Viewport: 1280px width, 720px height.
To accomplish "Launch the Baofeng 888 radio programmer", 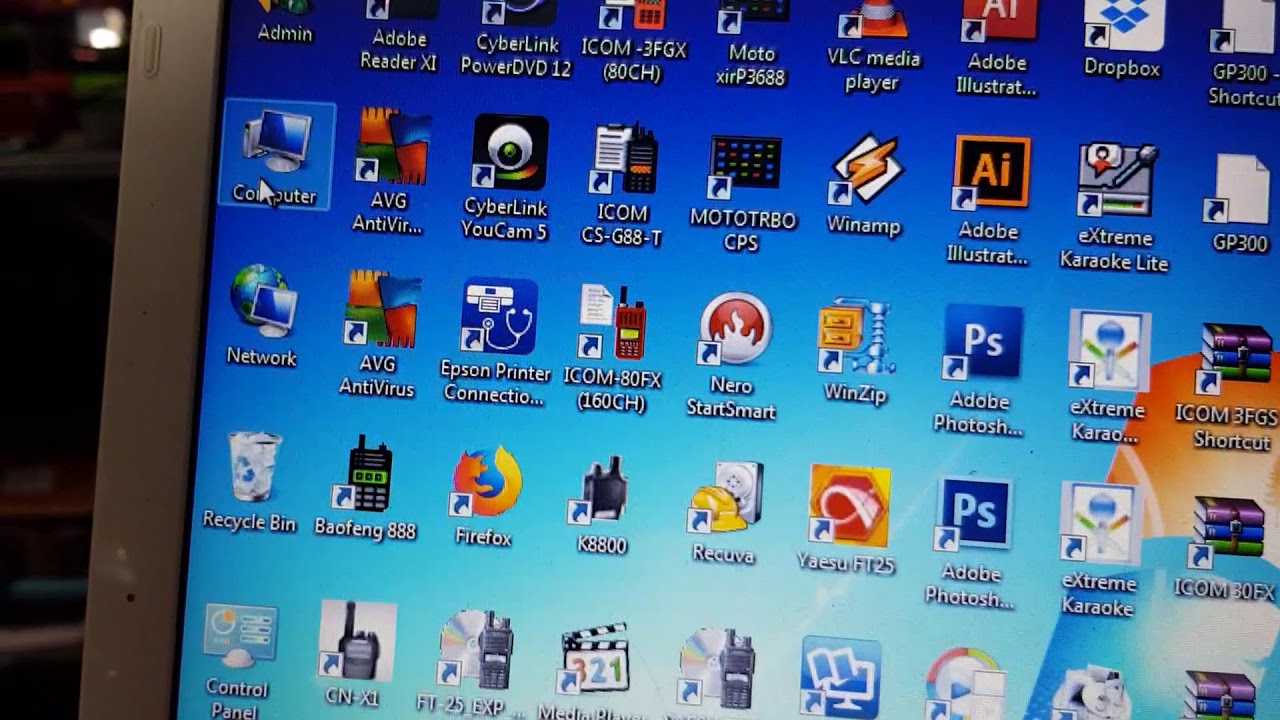I will 366,488.
